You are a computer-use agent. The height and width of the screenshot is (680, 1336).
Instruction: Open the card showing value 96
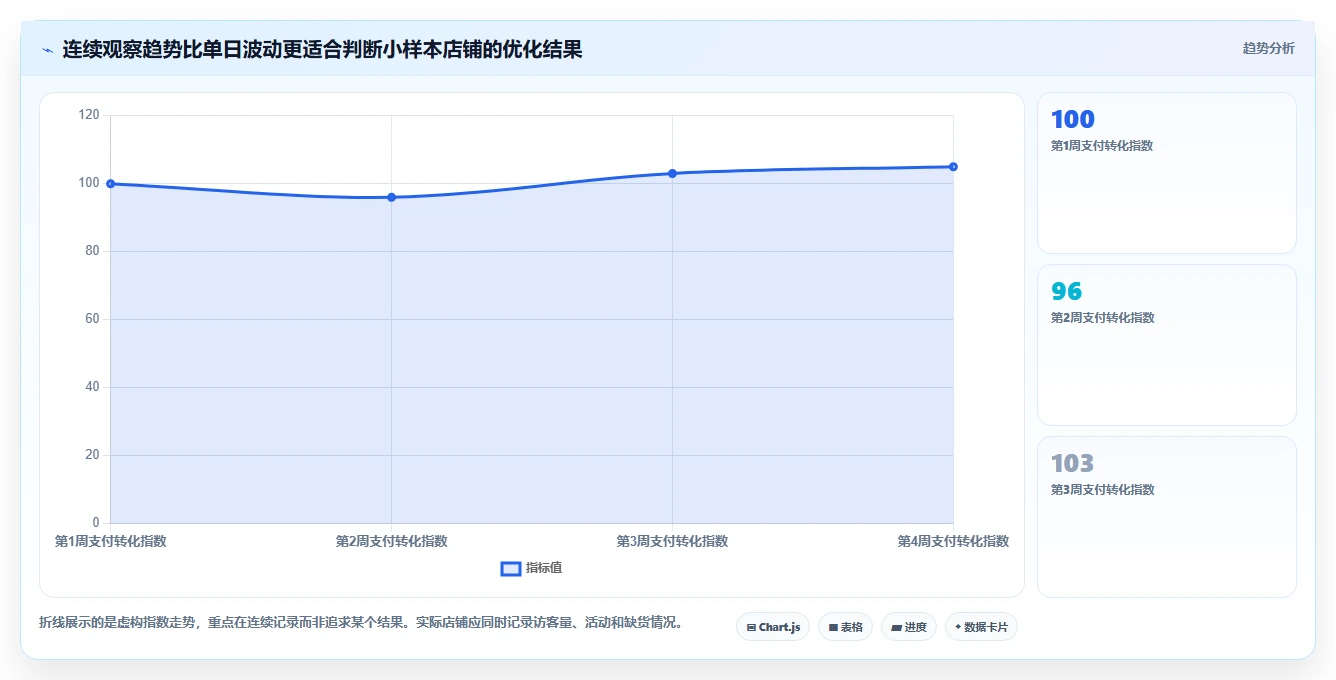(1167, 345)
